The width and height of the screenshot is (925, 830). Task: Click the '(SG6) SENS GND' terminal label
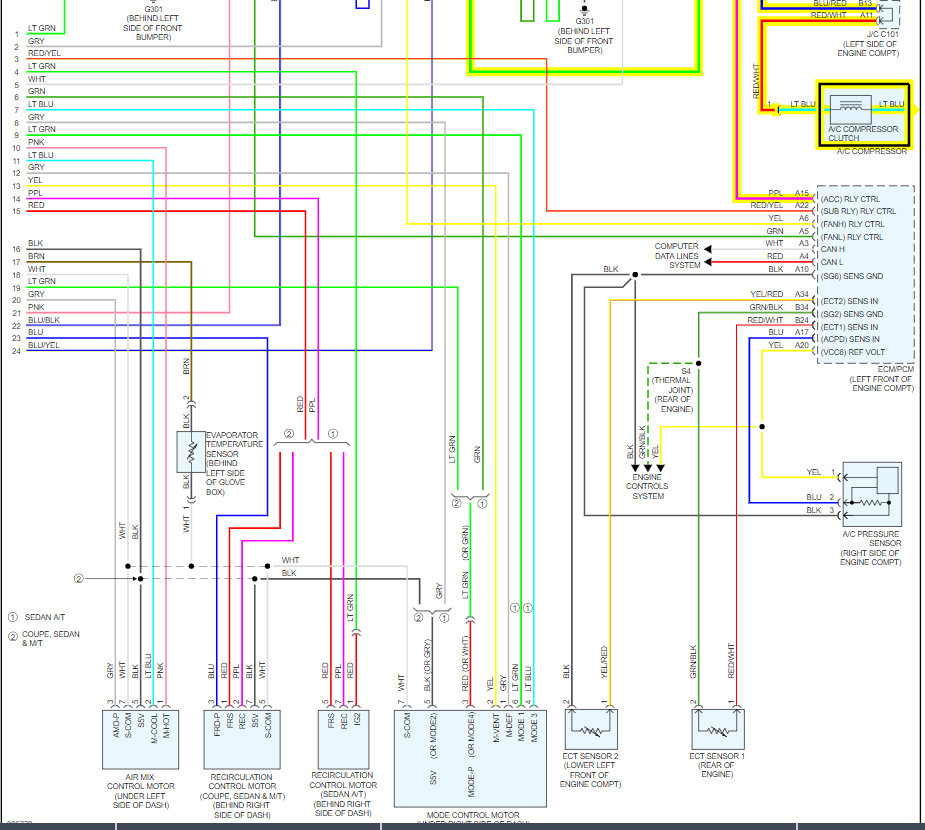851,276
